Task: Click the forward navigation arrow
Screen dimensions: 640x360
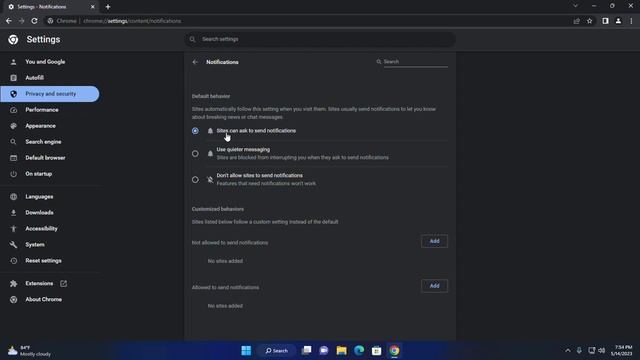Action: coord(21,21)
